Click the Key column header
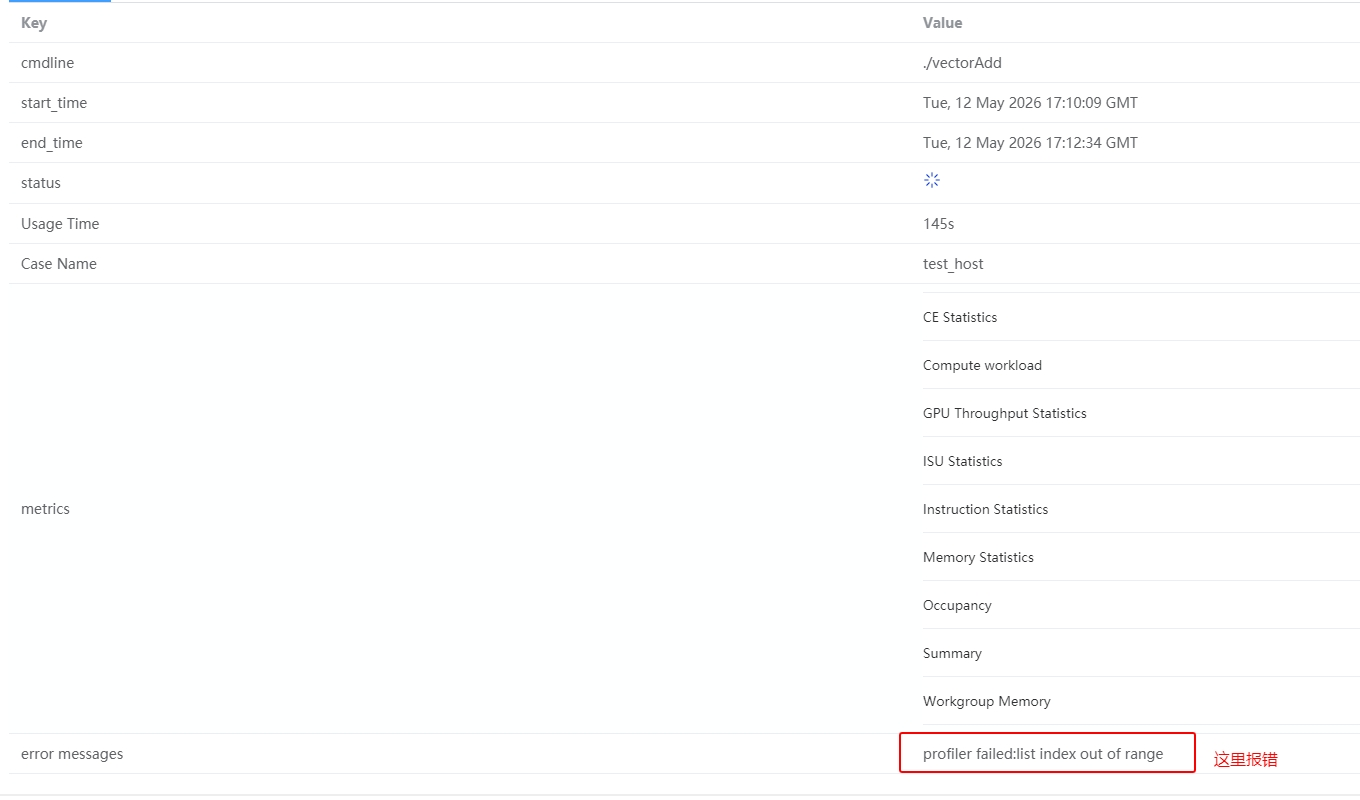 (34, 22)
